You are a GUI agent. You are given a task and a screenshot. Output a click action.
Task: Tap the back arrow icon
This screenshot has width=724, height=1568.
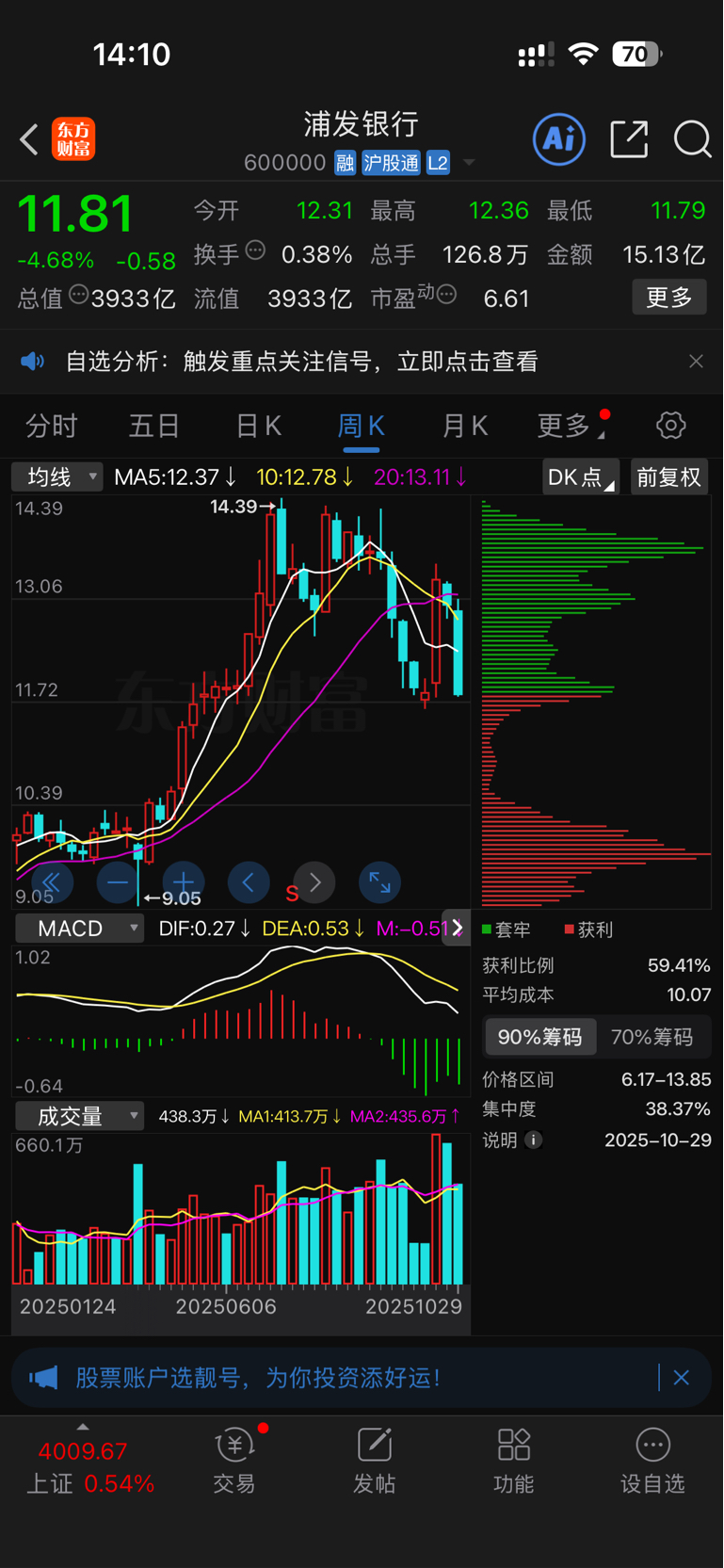pyautogui.click(x=29, y=139)
